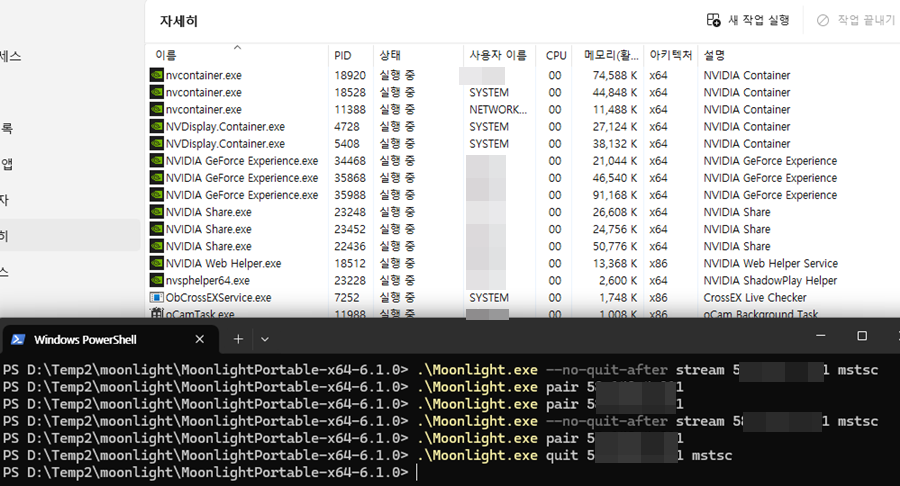Image resolution: width=900 pixels, height=486 pixels.
Task: Click the NVDisplay.Container.exe icon with PID 4728
Action: pos(157,127)
